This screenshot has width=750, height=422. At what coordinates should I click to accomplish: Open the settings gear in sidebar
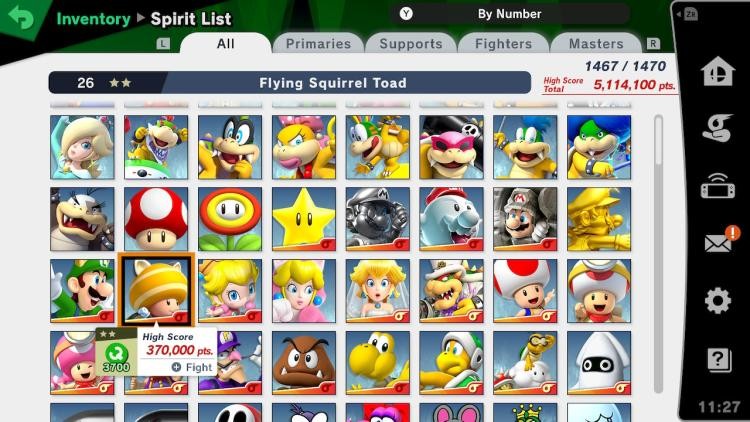718,301
